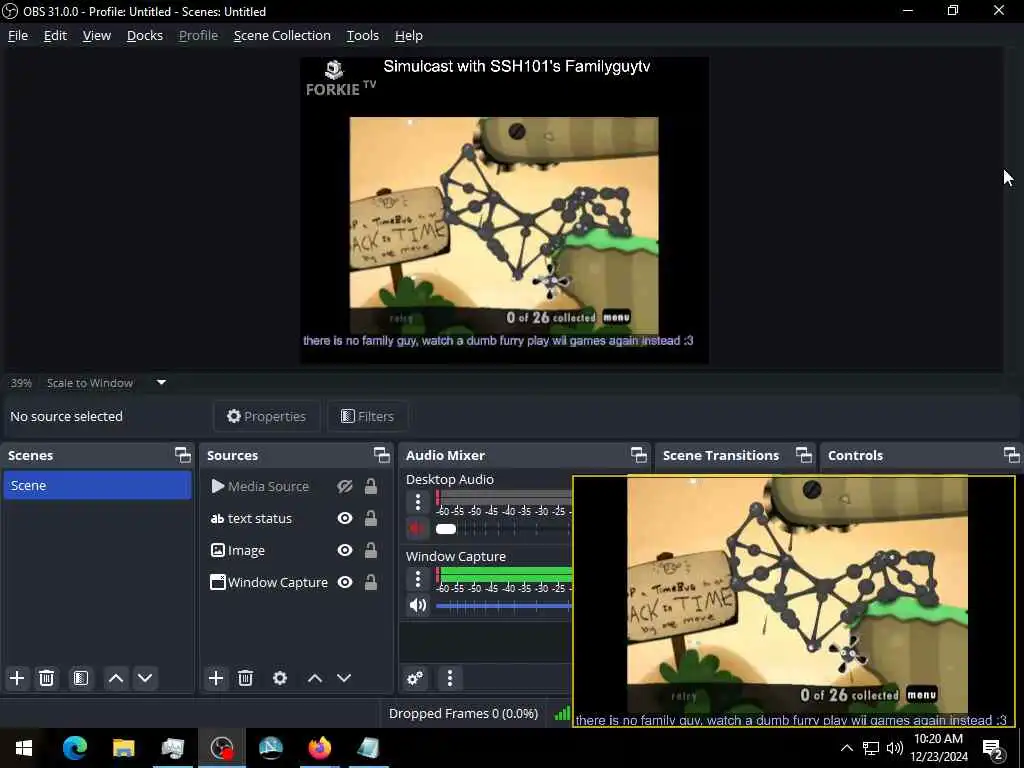1024x768 pixels.
Task: Click the Dropped Frames 0 (0.0%) status text
Action: coord(463,714)
